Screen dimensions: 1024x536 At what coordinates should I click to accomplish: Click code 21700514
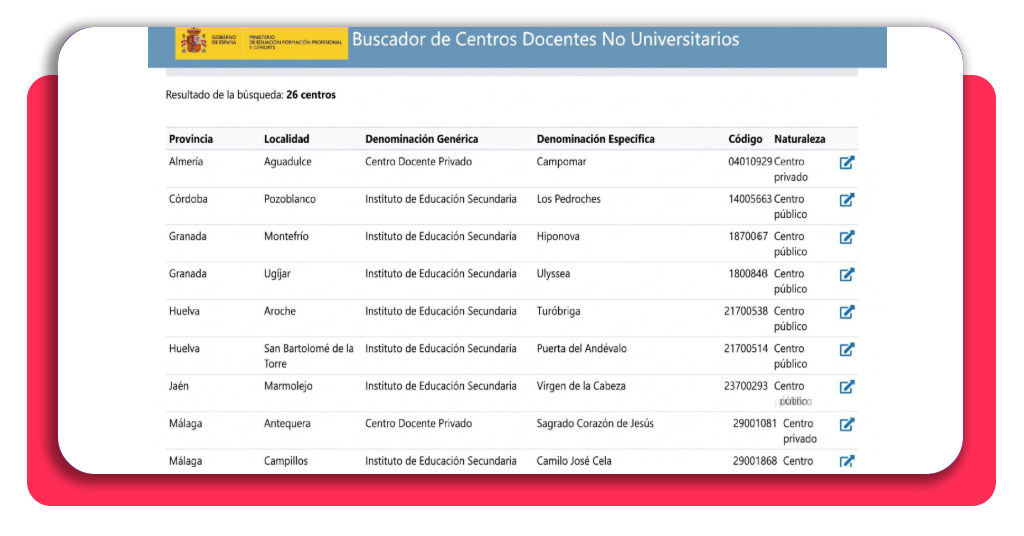(746, 349)
